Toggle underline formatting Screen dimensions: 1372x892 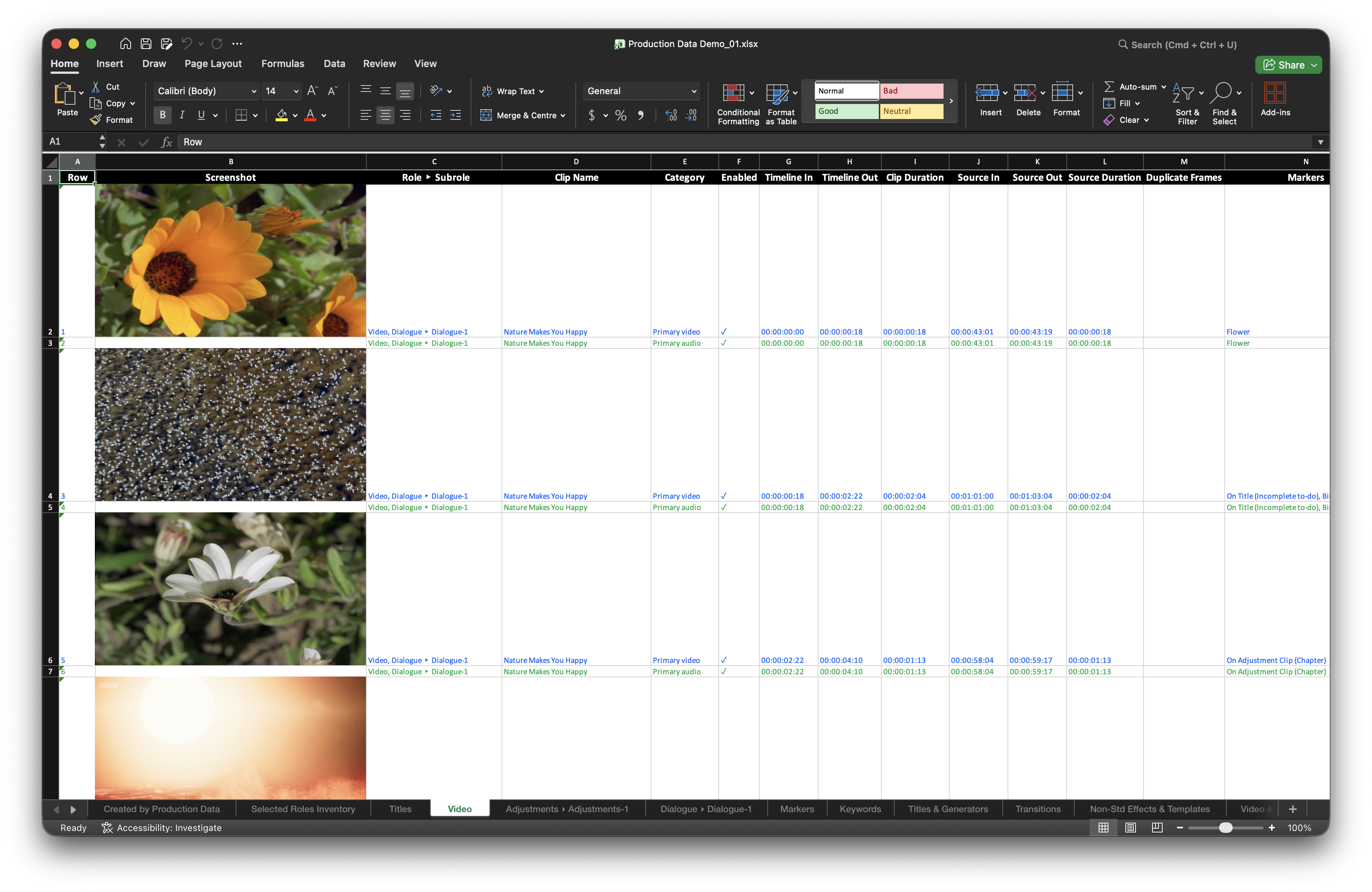[201, 115]
